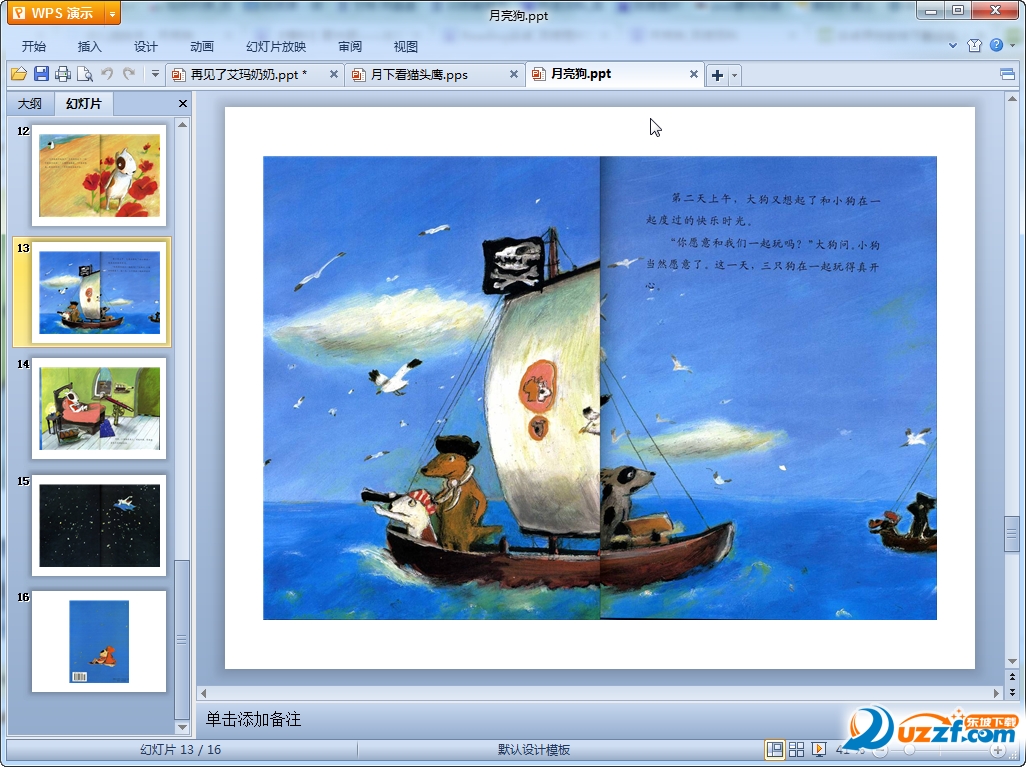Close the 再见了艾玛奶奶.ppt tab
The height and width of the screenshot is (767, 1026).
334,74
